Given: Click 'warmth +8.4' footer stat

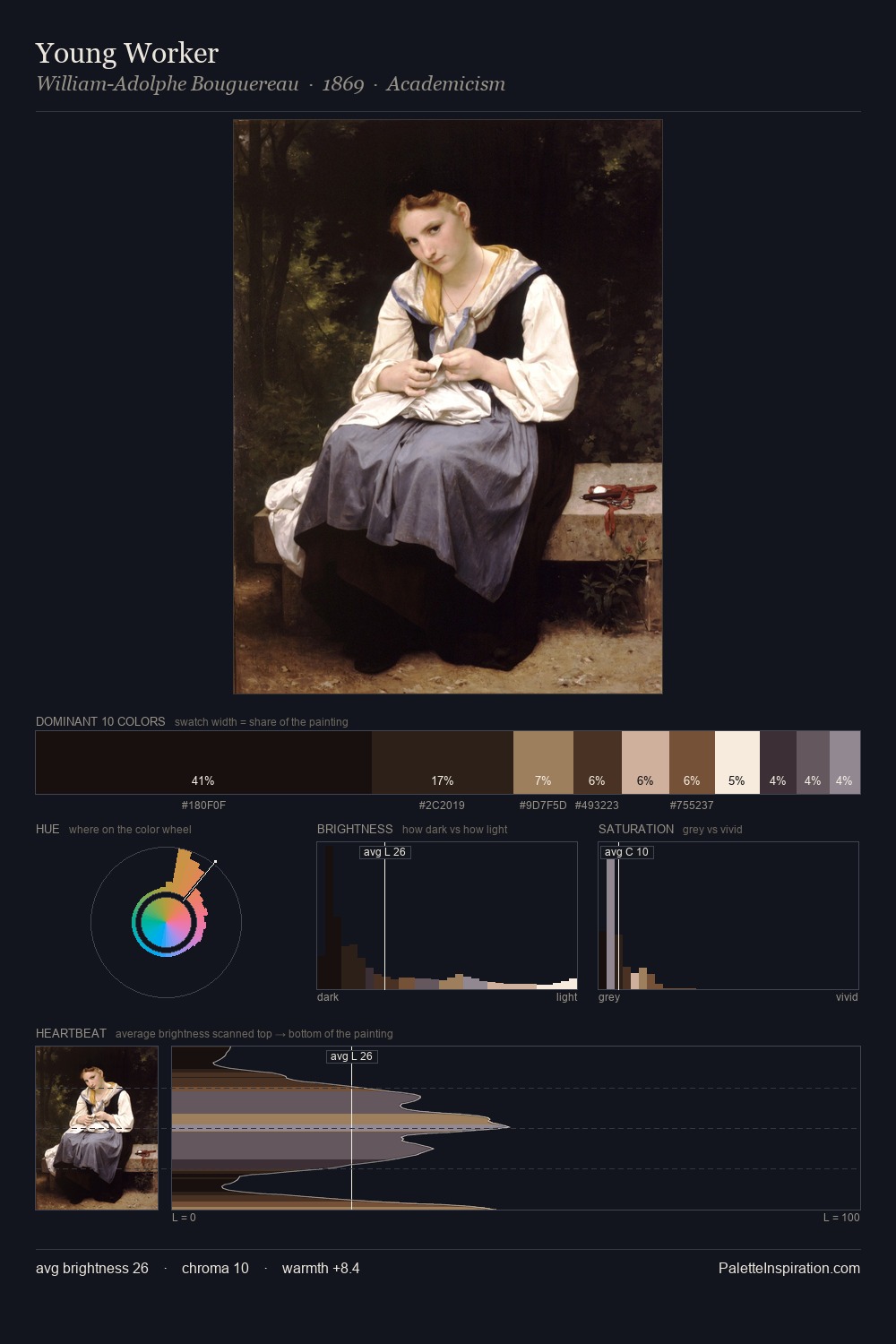Looking at the screenshot, I should point(321,1268).
